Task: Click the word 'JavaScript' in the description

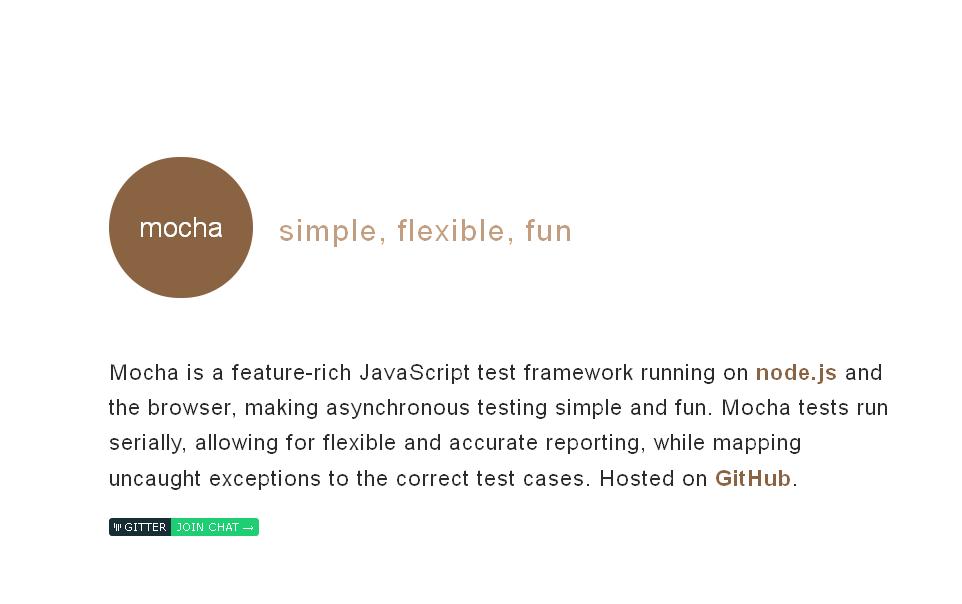Action: coord(414,373)
